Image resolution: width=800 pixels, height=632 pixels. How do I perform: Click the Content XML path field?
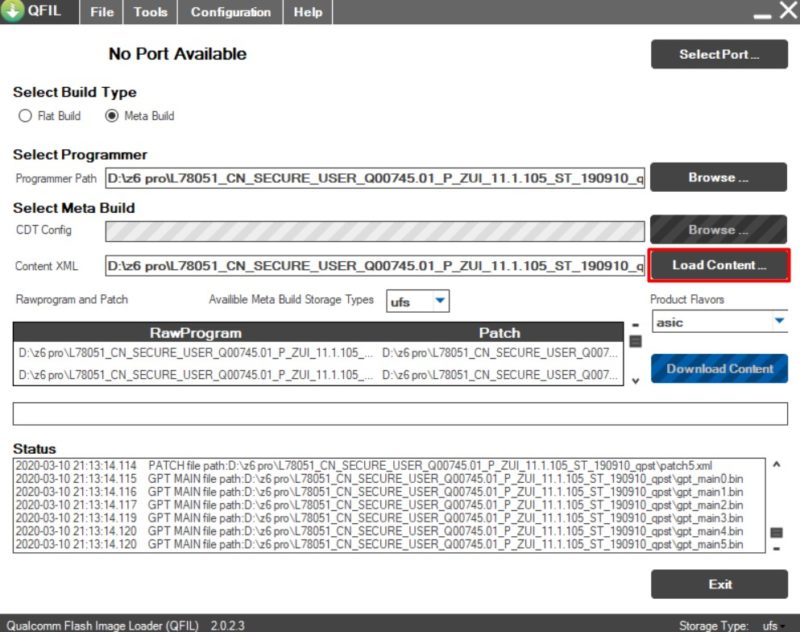(x=375, y=266)
